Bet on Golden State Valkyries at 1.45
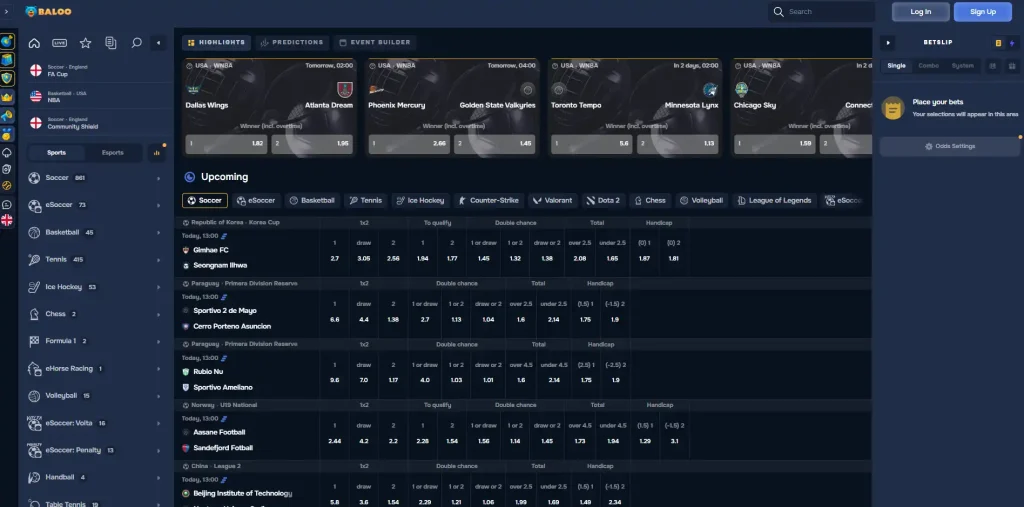 [x=494, y=144]
